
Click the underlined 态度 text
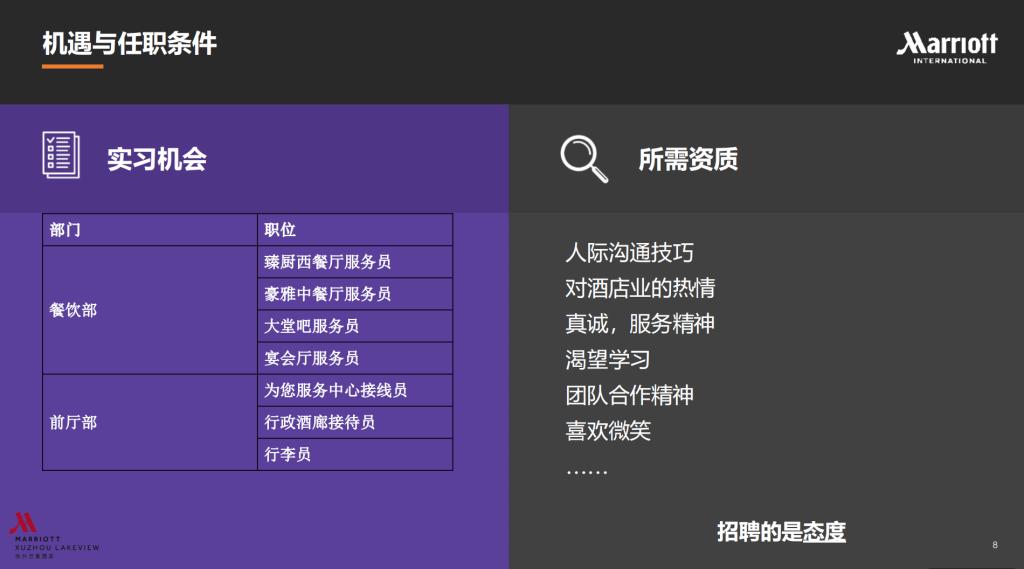(826, 531)
